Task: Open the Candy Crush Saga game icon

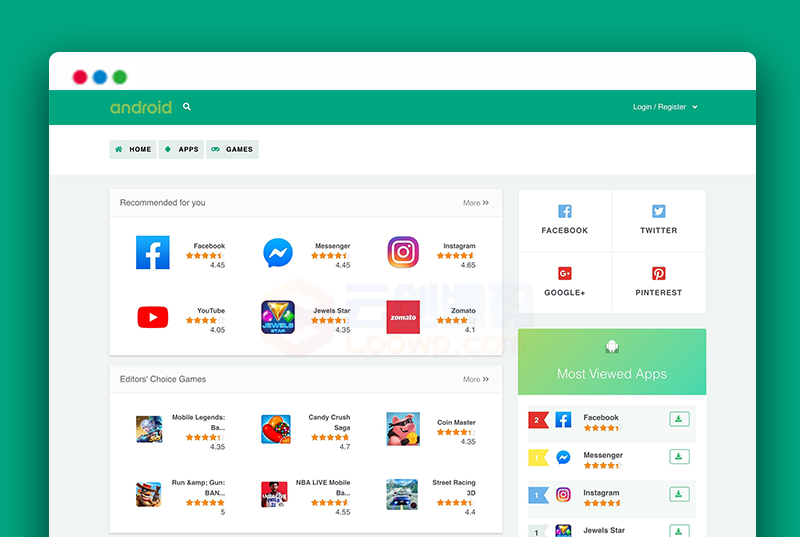Action: [276, 429]
